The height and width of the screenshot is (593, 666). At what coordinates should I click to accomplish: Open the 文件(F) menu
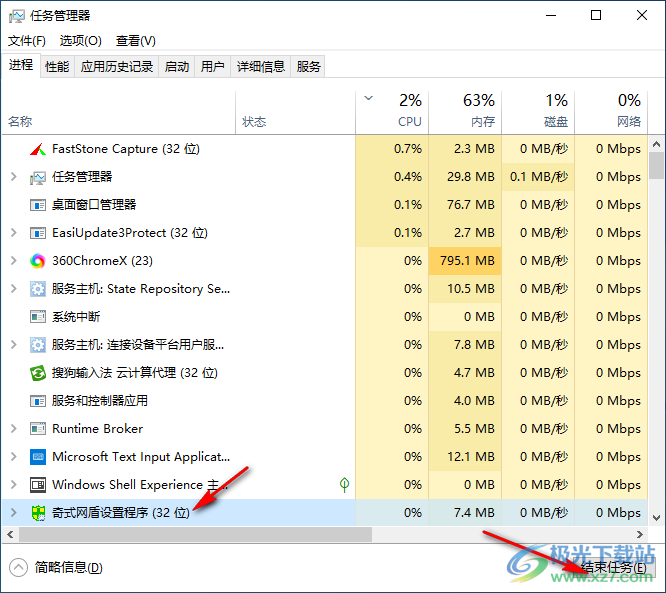[27, 41]
